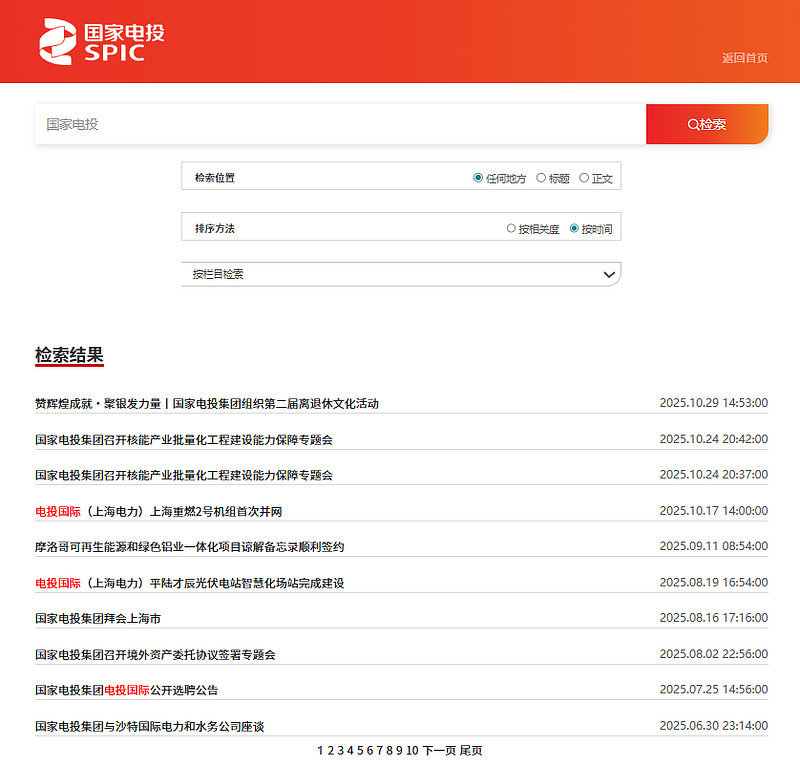Open 沙特国际电力和水务公司座谈 article
The width and height of the screenshot is (800, 766).
click(149, 726)
